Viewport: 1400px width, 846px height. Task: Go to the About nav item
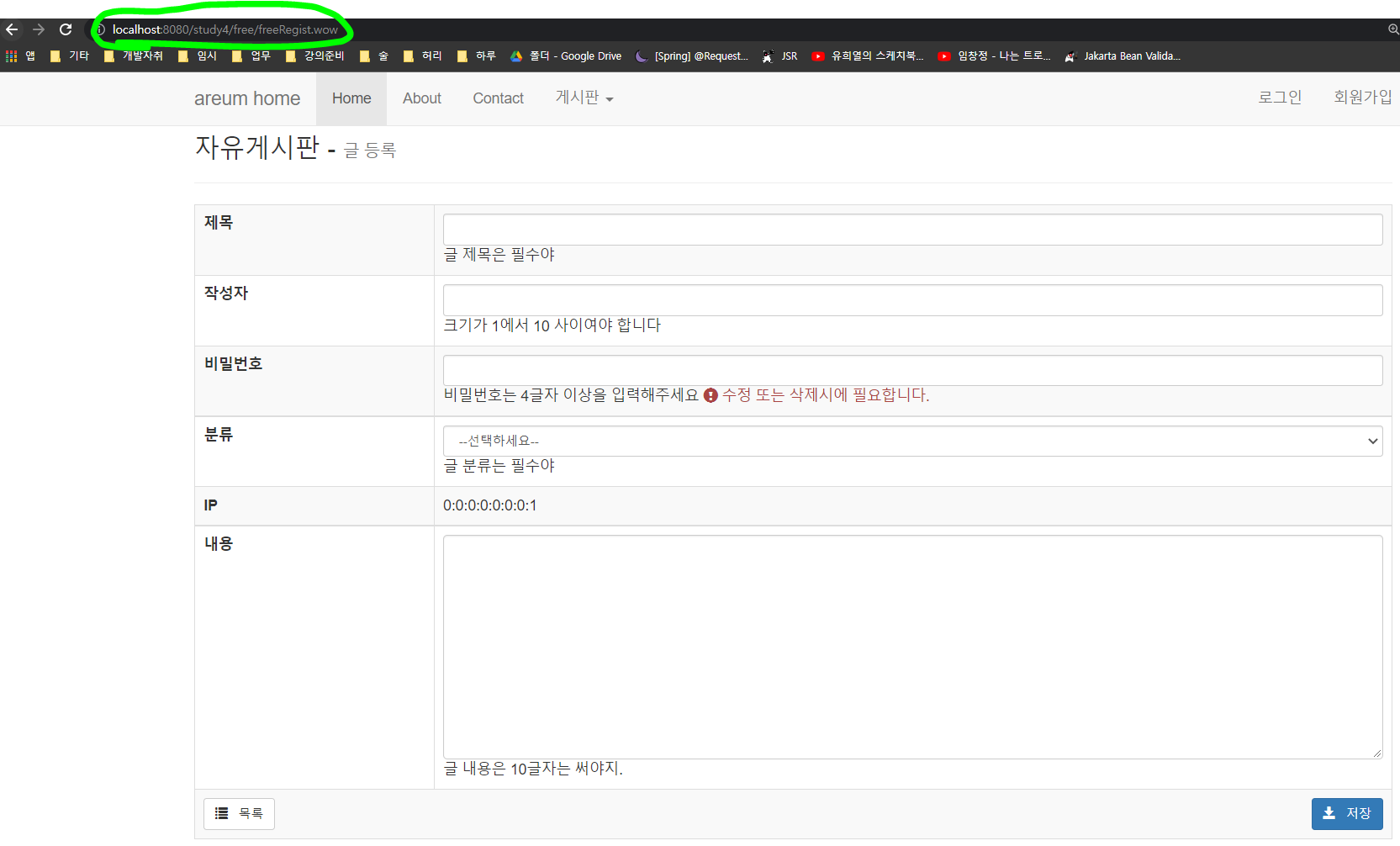422,98
